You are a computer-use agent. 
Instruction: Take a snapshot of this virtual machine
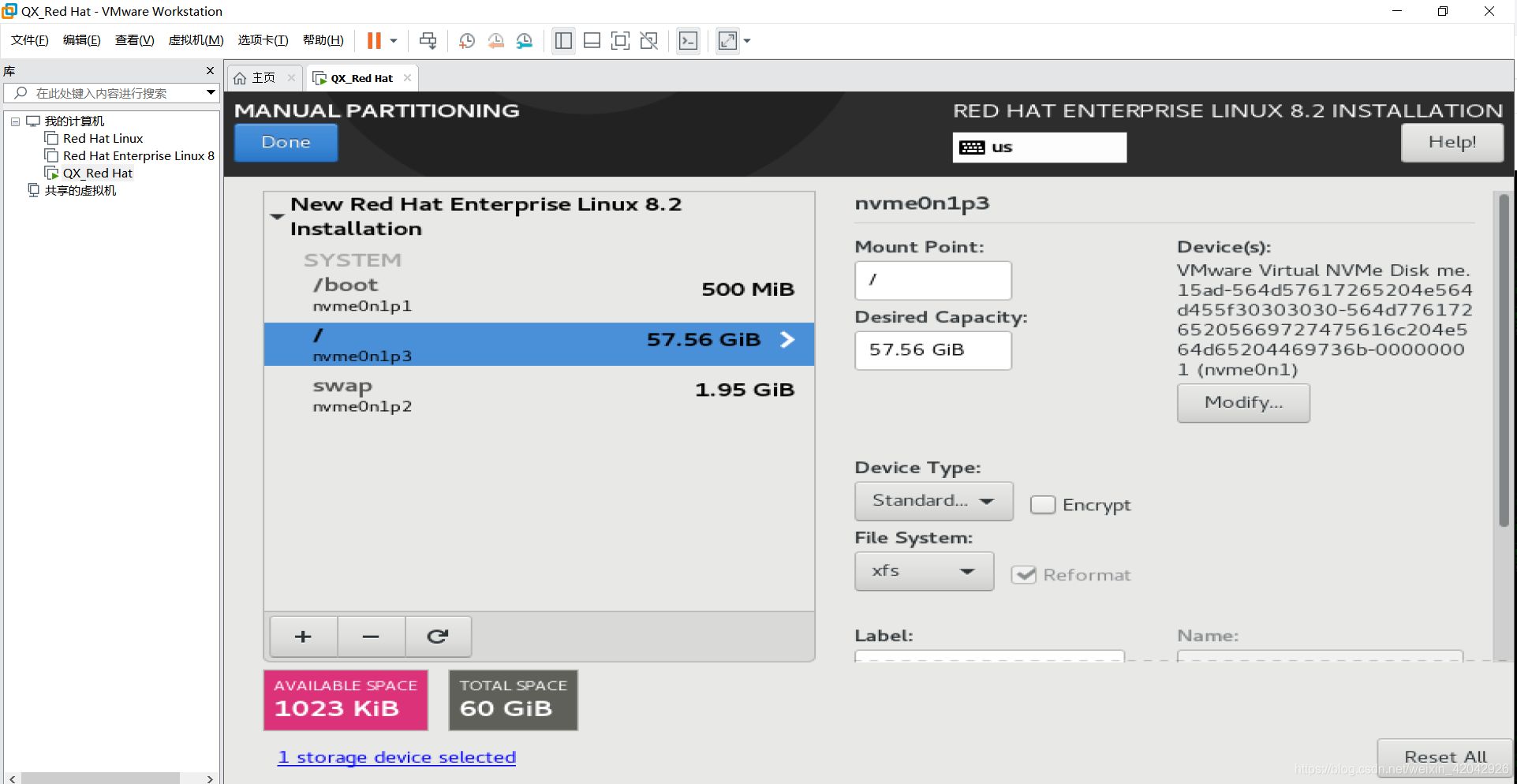467,40
